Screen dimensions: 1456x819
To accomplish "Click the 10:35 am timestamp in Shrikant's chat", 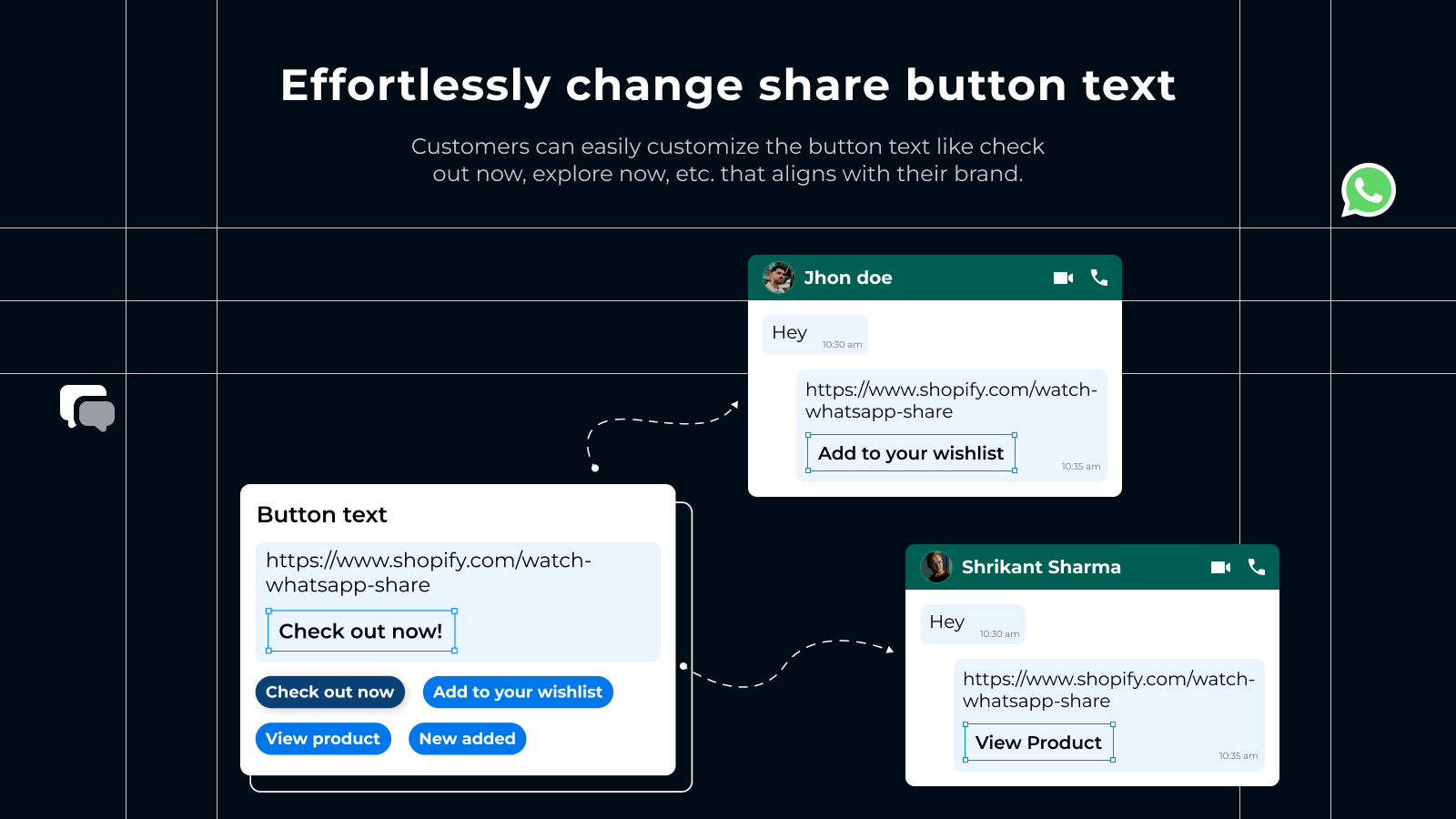I will click(1239, 756).
